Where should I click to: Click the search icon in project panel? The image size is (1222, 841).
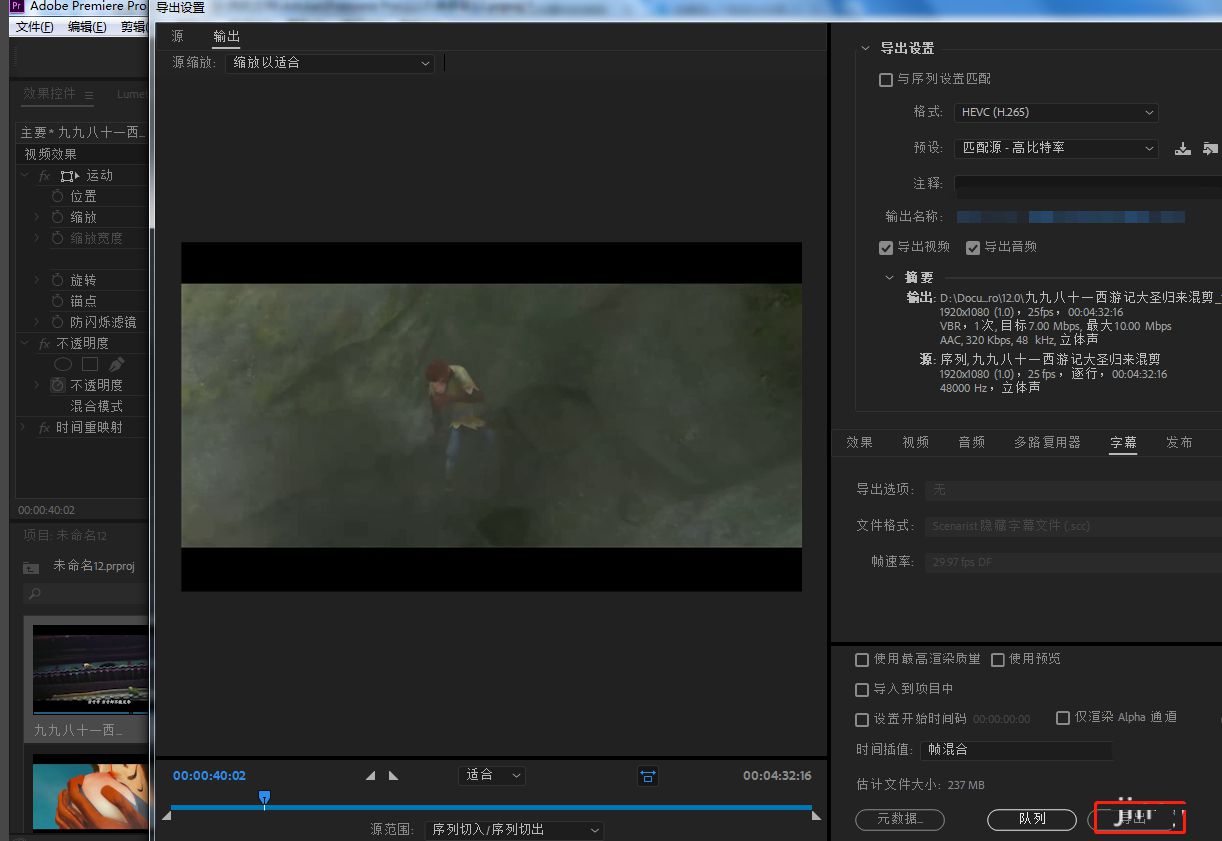[35, 594]
